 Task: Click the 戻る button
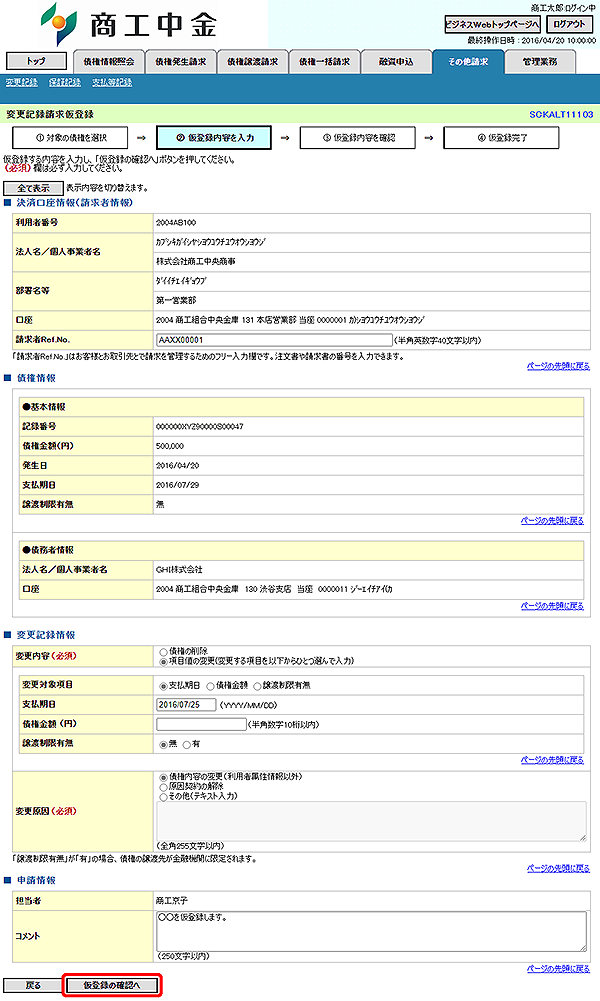click(33, 985)
